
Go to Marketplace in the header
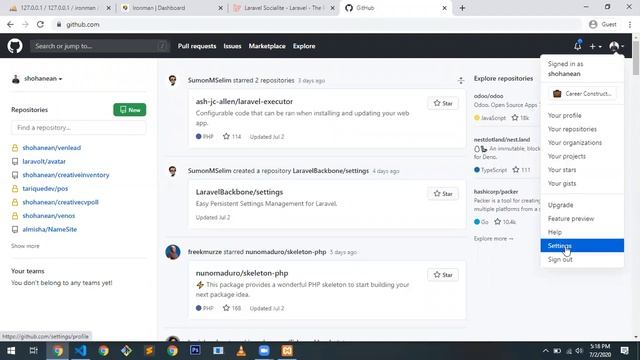click(267, 46)
